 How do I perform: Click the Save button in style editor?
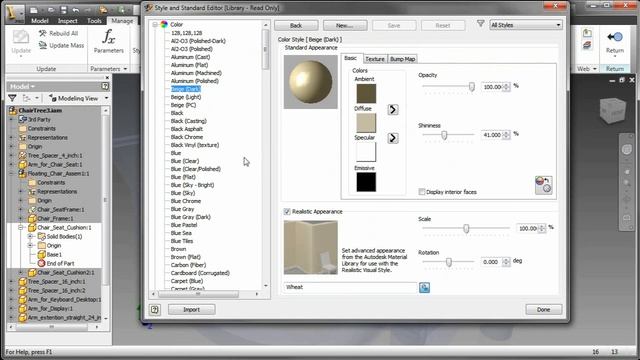point(394,25)
